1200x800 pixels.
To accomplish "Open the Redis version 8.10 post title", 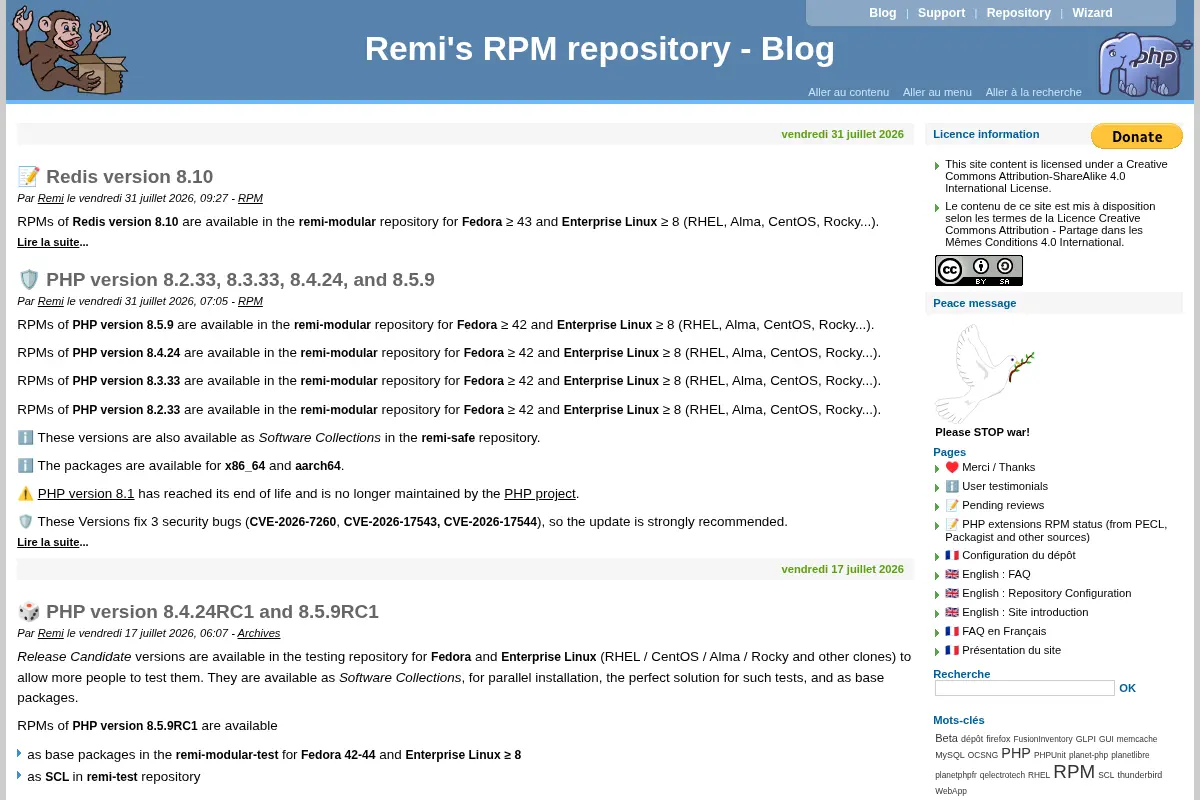I will [x=129, y=177].
